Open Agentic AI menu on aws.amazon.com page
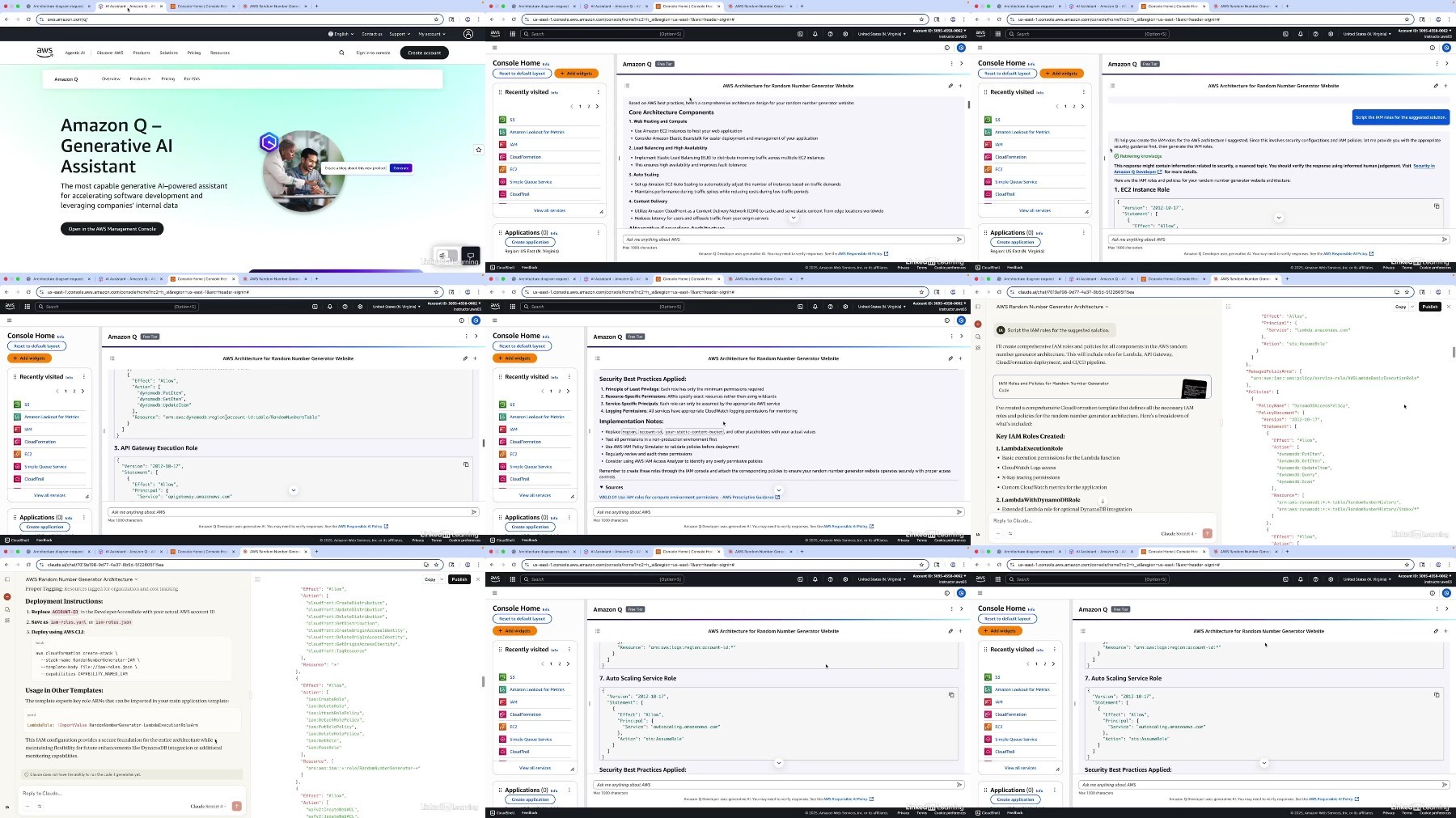Image resolution: width=1456 pixels, height=818 pixels. click(x=74, y=53)
